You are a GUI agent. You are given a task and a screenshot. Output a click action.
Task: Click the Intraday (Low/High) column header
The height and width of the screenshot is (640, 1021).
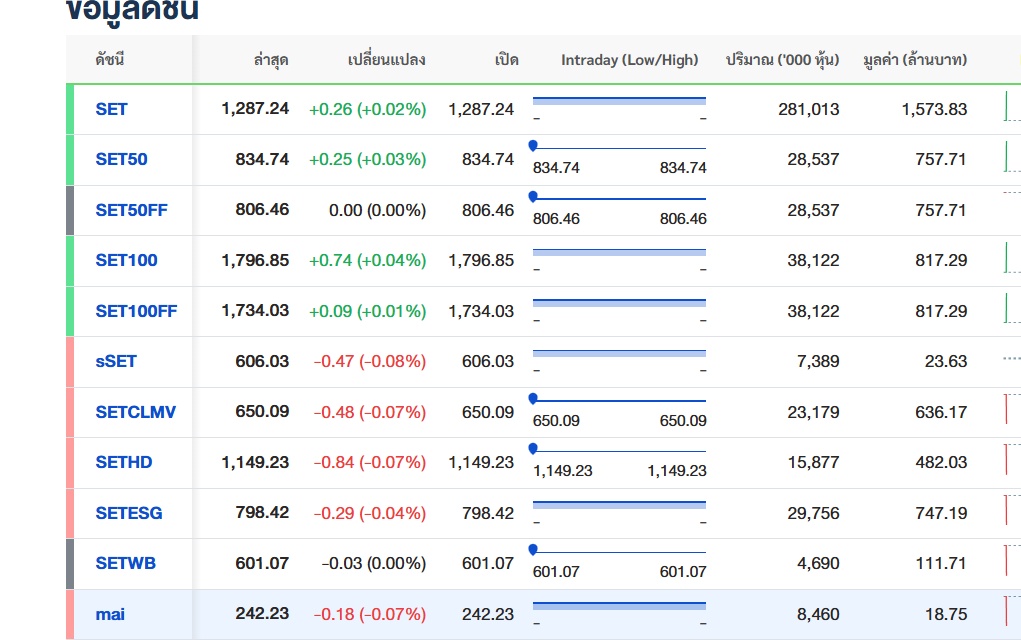(x=629, y=60)
